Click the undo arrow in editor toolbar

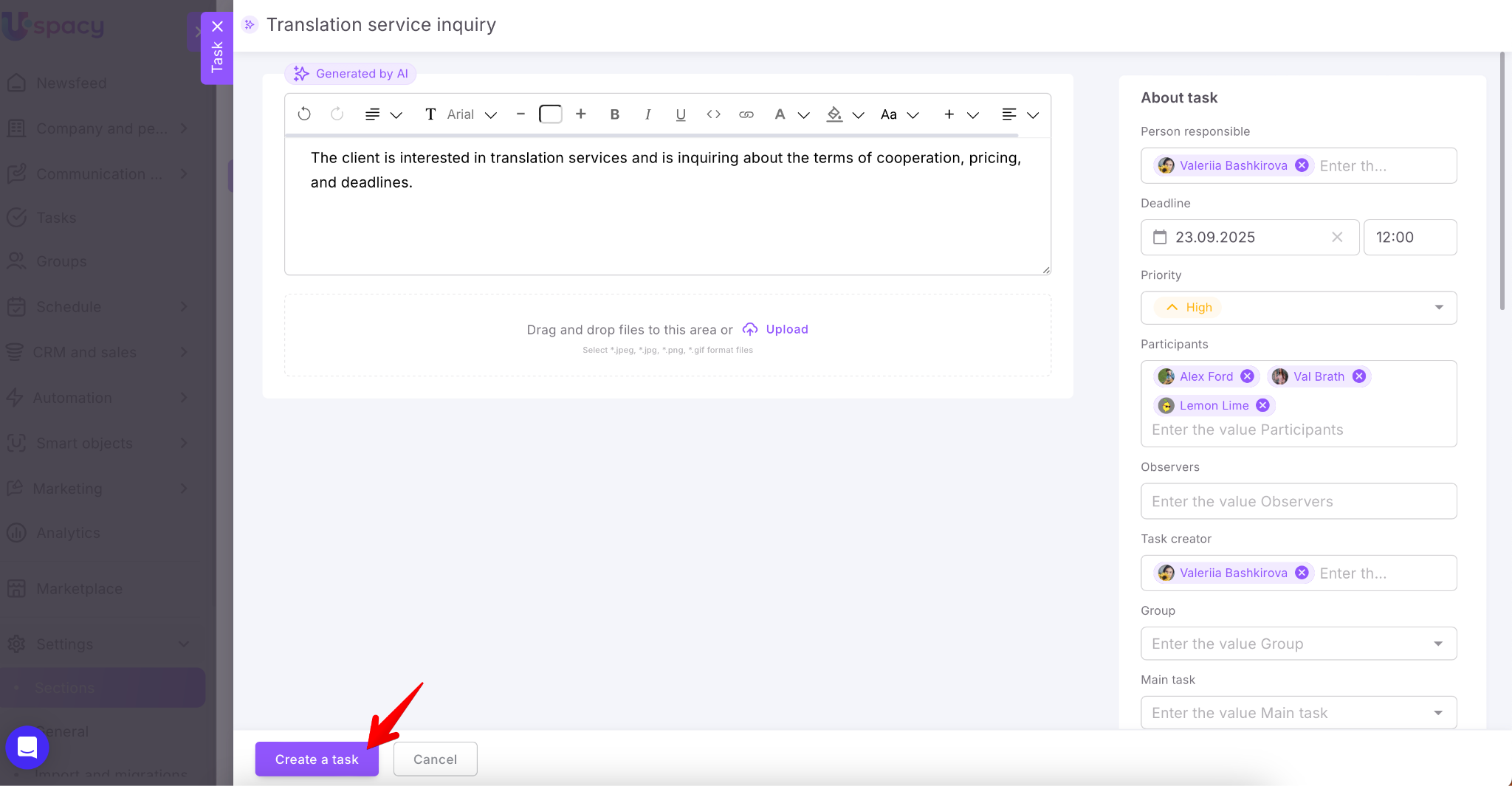(304, 114)
